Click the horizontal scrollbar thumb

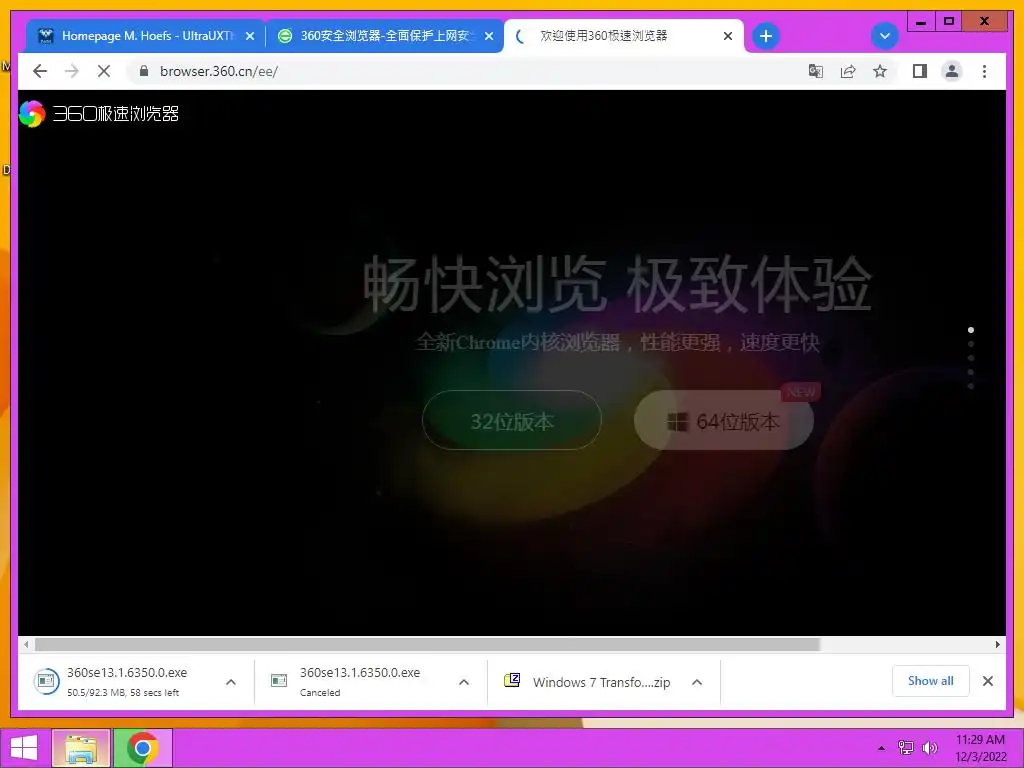427,645
